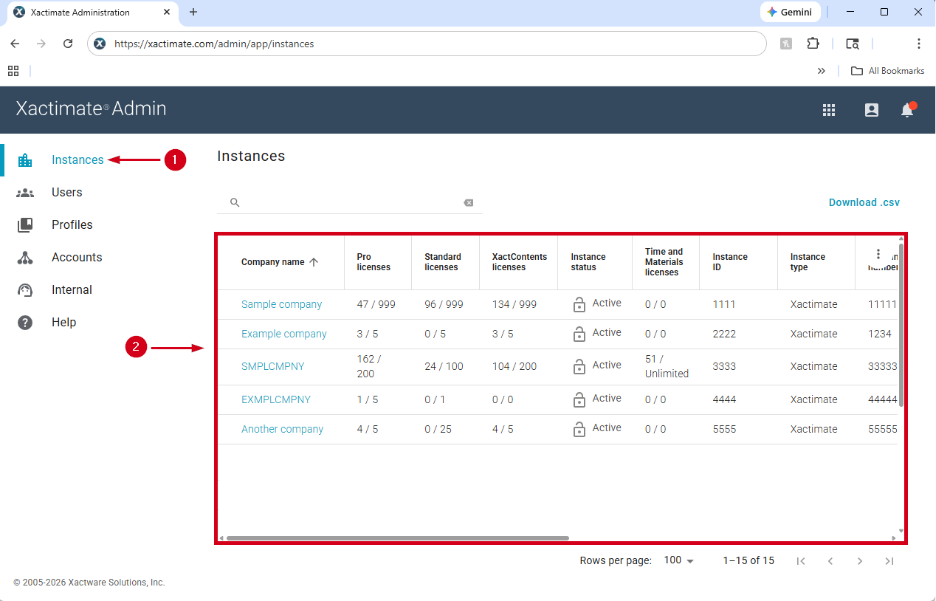Screen dimensions: 936x601
Task: Click the Profiles stacked-pages icon
Action: tap(25, 225)
